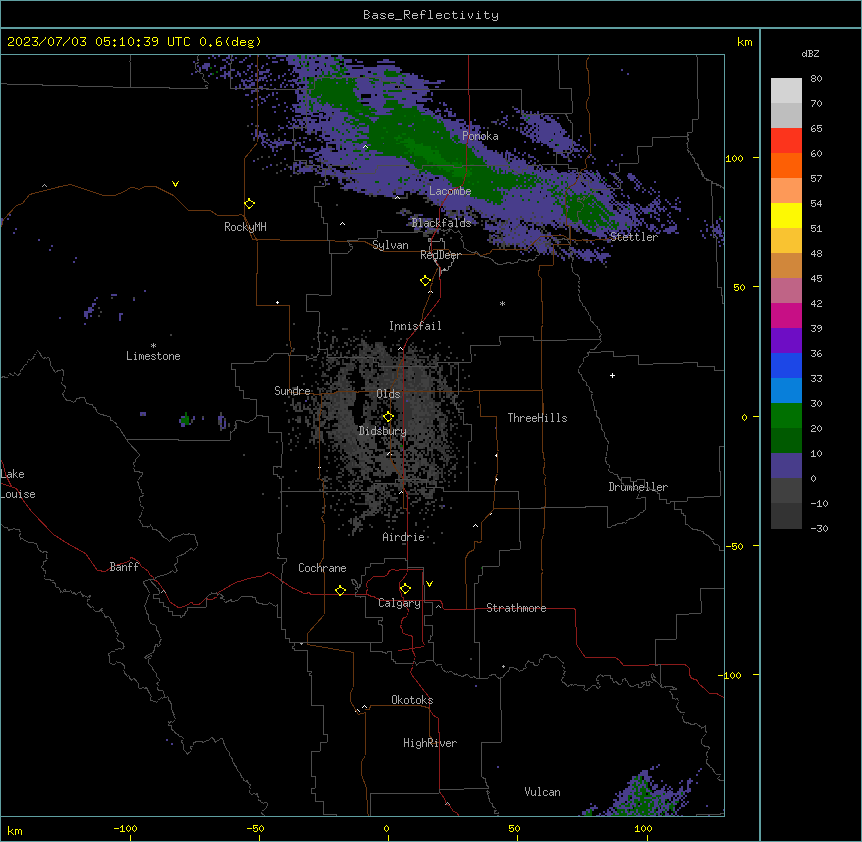Click the Vulcan label
The image size is (862, 842).
(543, 792)
